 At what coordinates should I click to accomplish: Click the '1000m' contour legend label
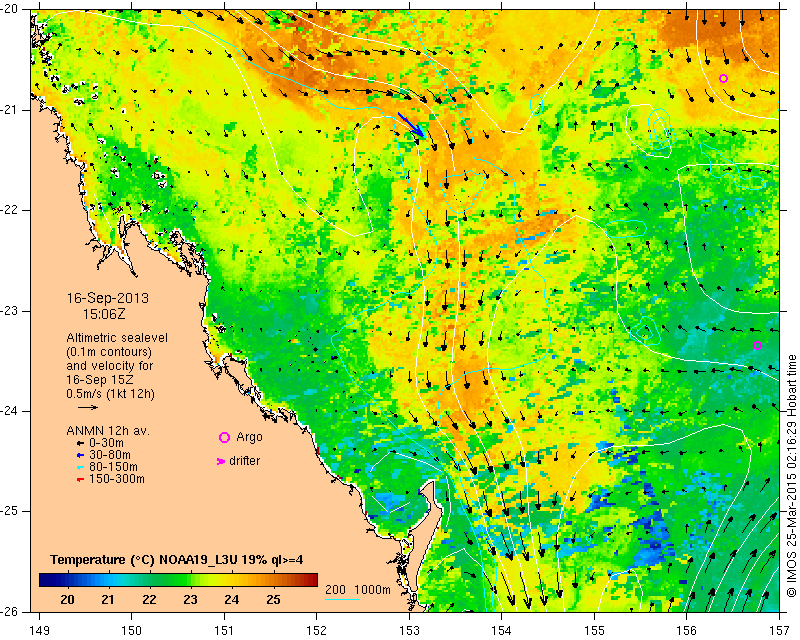click(x=372, y=590)
